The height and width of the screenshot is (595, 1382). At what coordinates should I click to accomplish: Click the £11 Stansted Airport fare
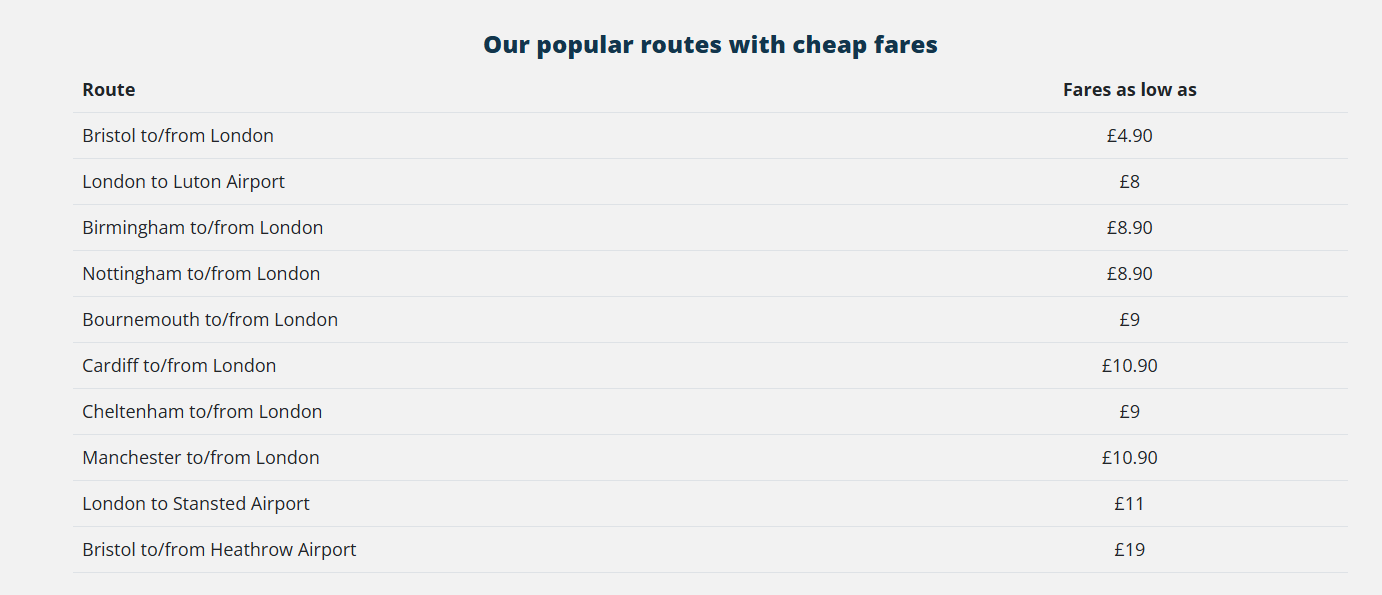[x=1129, y=504]
